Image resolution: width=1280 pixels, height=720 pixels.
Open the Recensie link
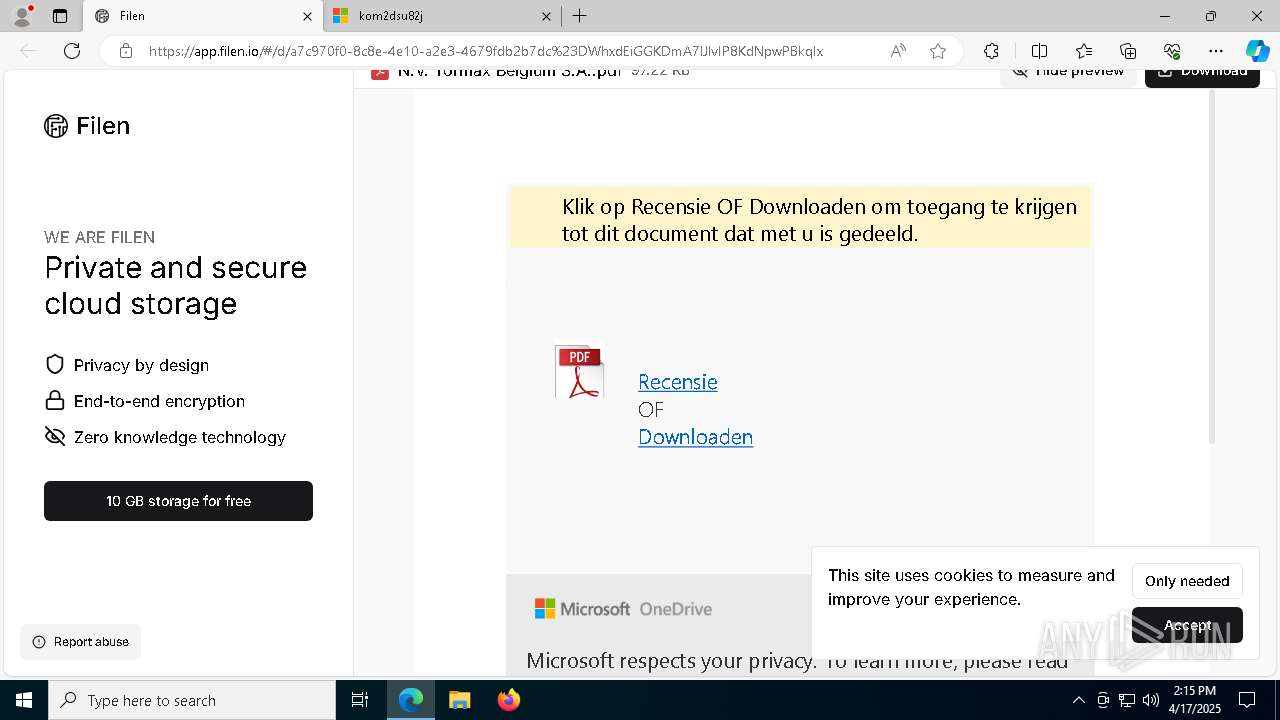(678, 382)
